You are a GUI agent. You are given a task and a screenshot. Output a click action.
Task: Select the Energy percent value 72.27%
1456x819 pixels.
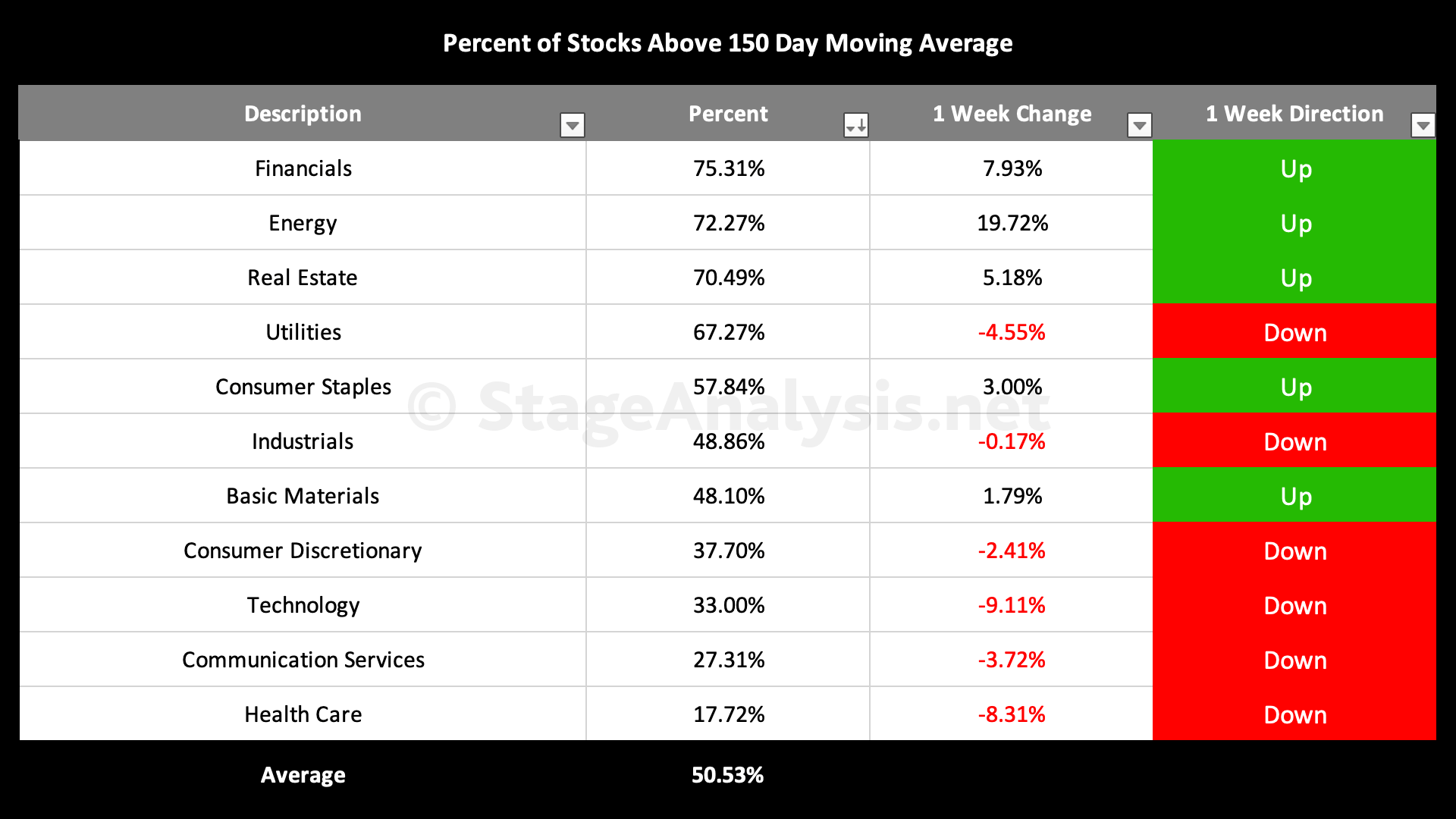pos(728,223)
